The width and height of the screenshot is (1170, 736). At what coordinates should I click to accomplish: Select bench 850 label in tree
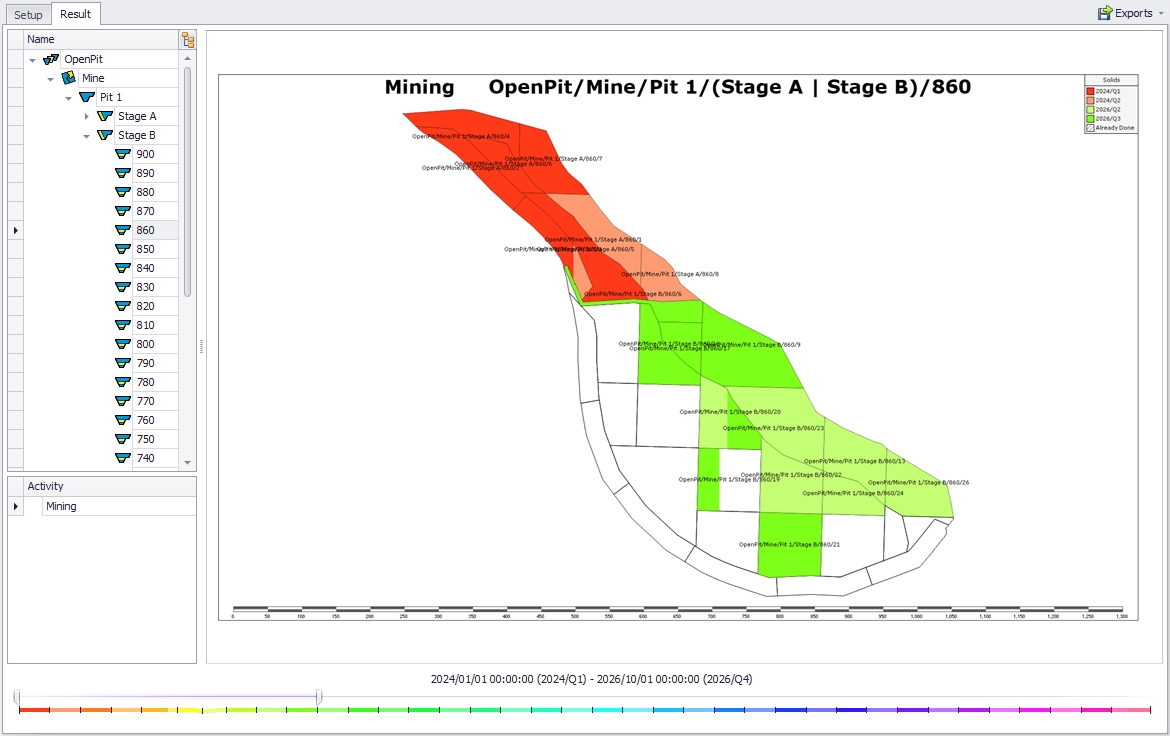[x=146, y=249]
